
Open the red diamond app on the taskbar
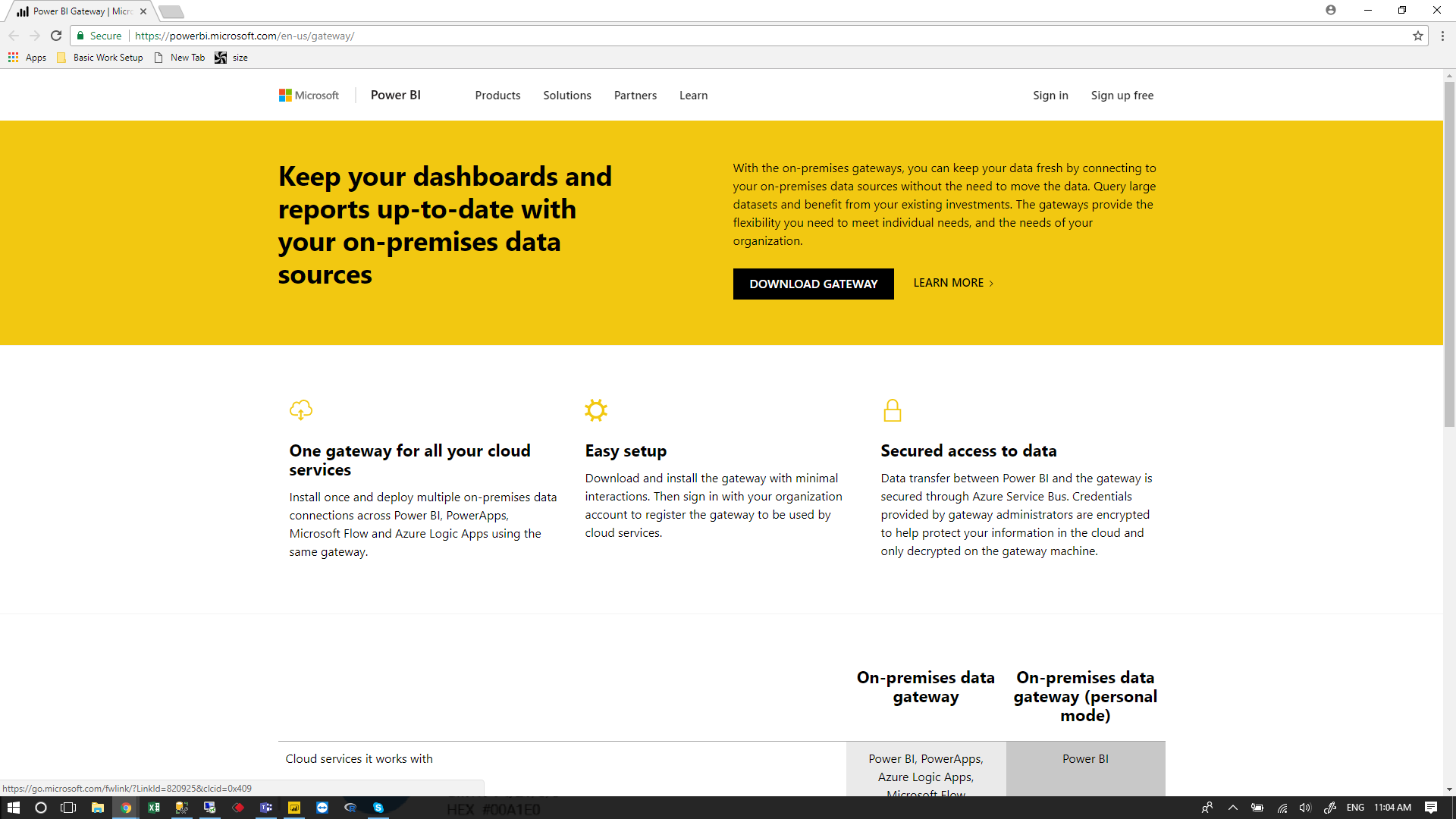pyautogui.click(x=238, y=808)
